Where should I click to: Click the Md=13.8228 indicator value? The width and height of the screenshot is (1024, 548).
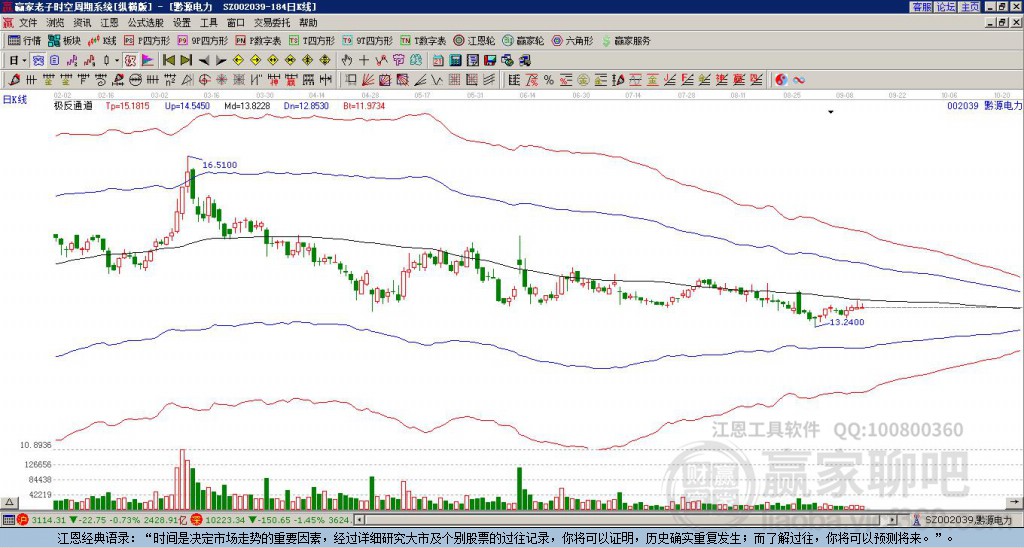[247, 106]
